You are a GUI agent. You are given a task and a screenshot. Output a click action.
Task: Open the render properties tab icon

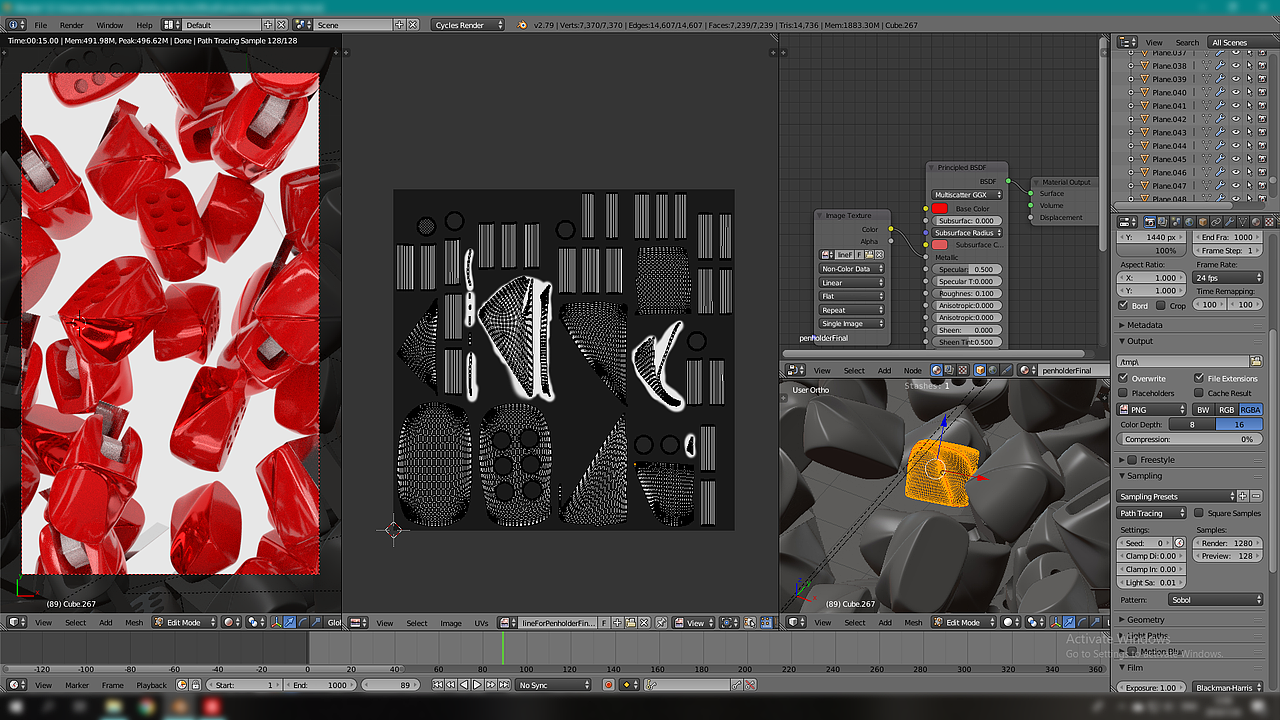point(1149,222)
